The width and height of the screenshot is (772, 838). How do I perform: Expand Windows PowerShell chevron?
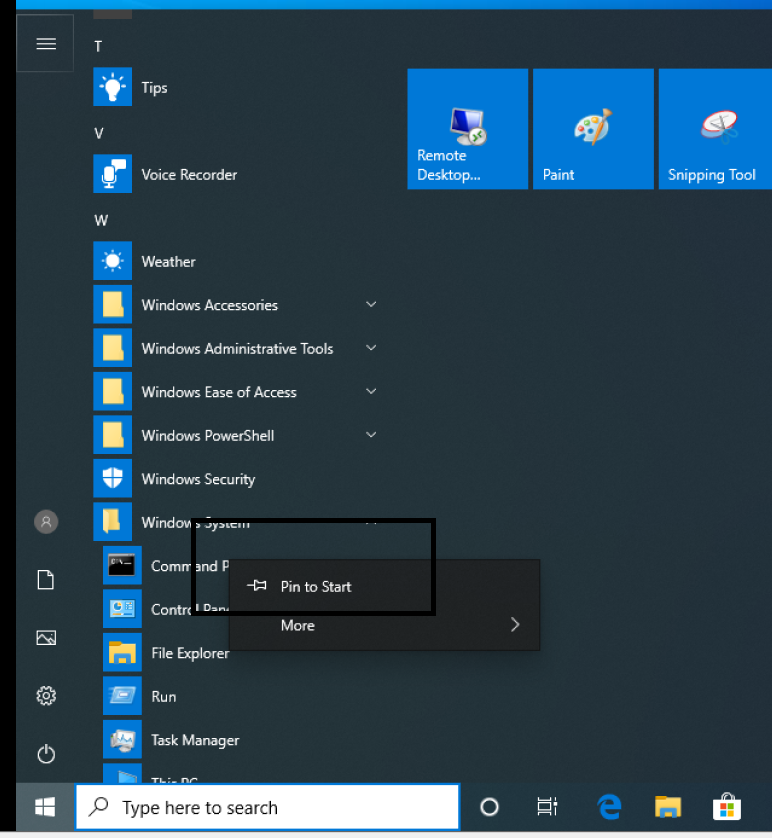pyautogui.click(x=371, y=434)
